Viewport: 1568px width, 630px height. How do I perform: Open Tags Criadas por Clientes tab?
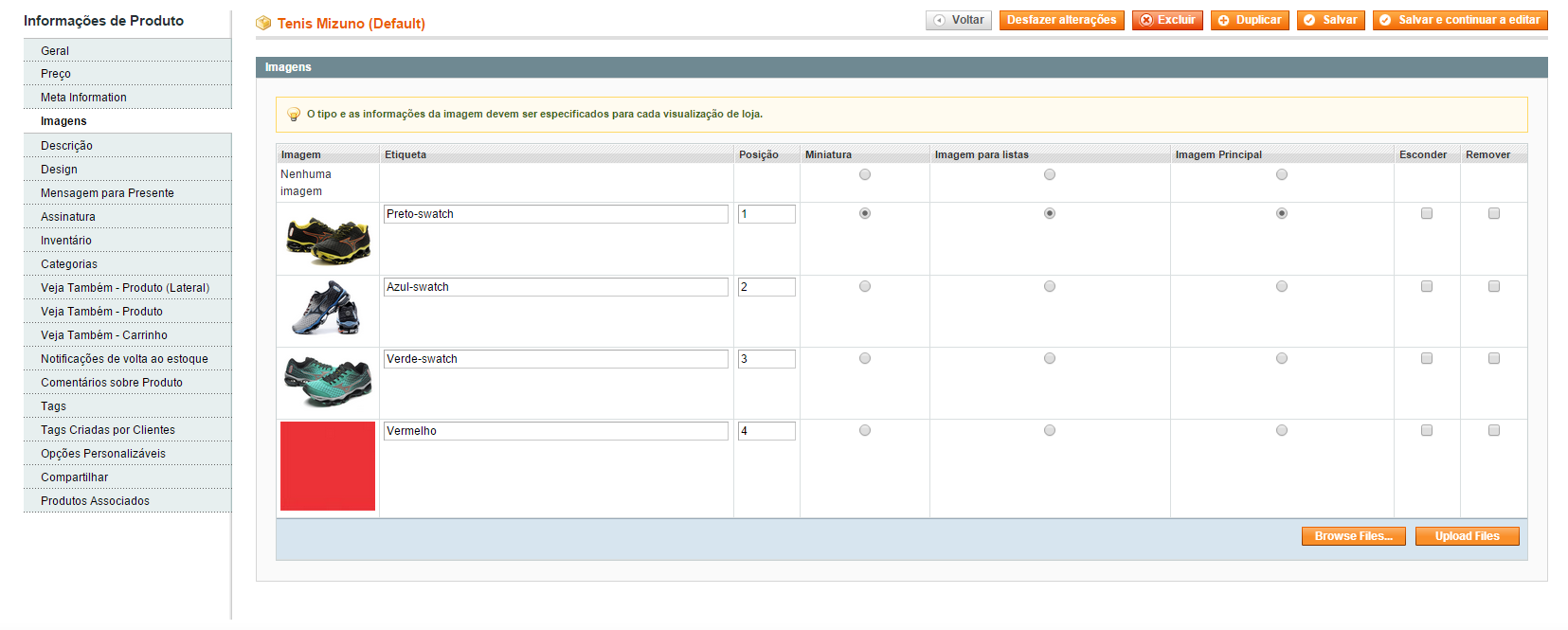click(127, 430)
